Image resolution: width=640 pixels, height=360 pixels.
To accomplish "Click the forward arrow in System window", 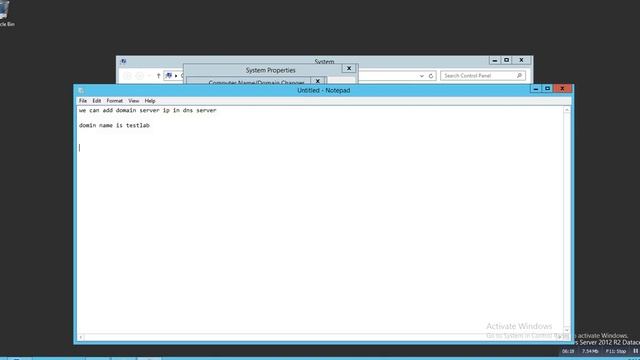I will 140,76.
